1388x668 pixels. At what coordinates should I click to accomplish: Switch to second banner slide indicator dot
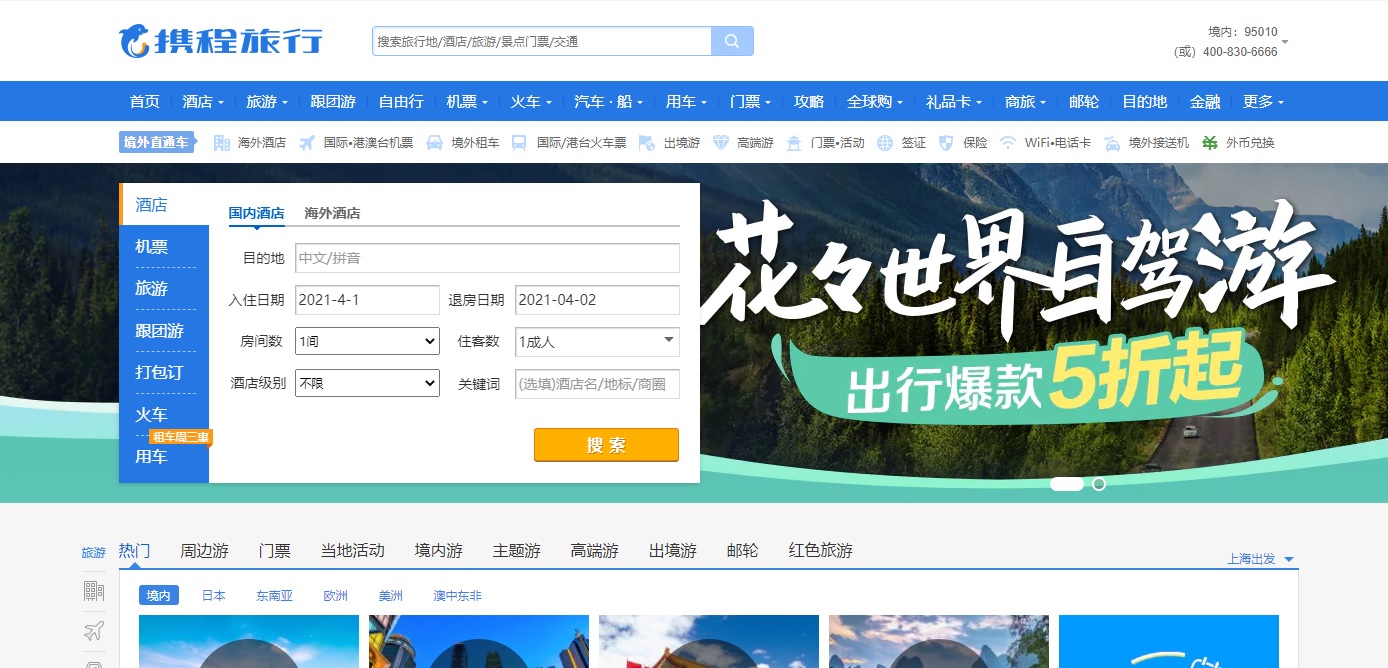click(1099, 484)
